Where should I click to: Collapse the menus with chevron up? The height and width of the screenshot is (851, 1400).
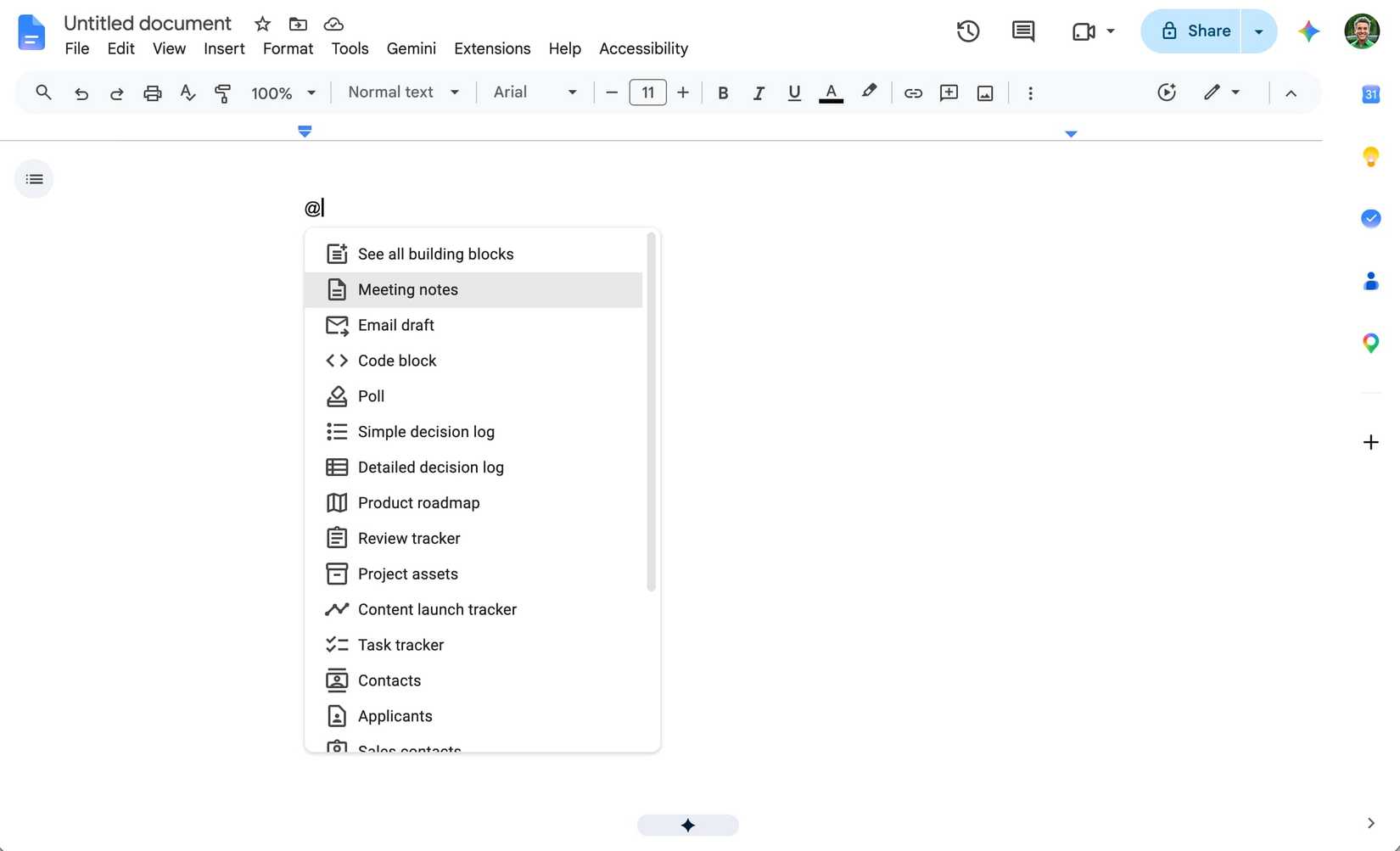point(1291,93)
